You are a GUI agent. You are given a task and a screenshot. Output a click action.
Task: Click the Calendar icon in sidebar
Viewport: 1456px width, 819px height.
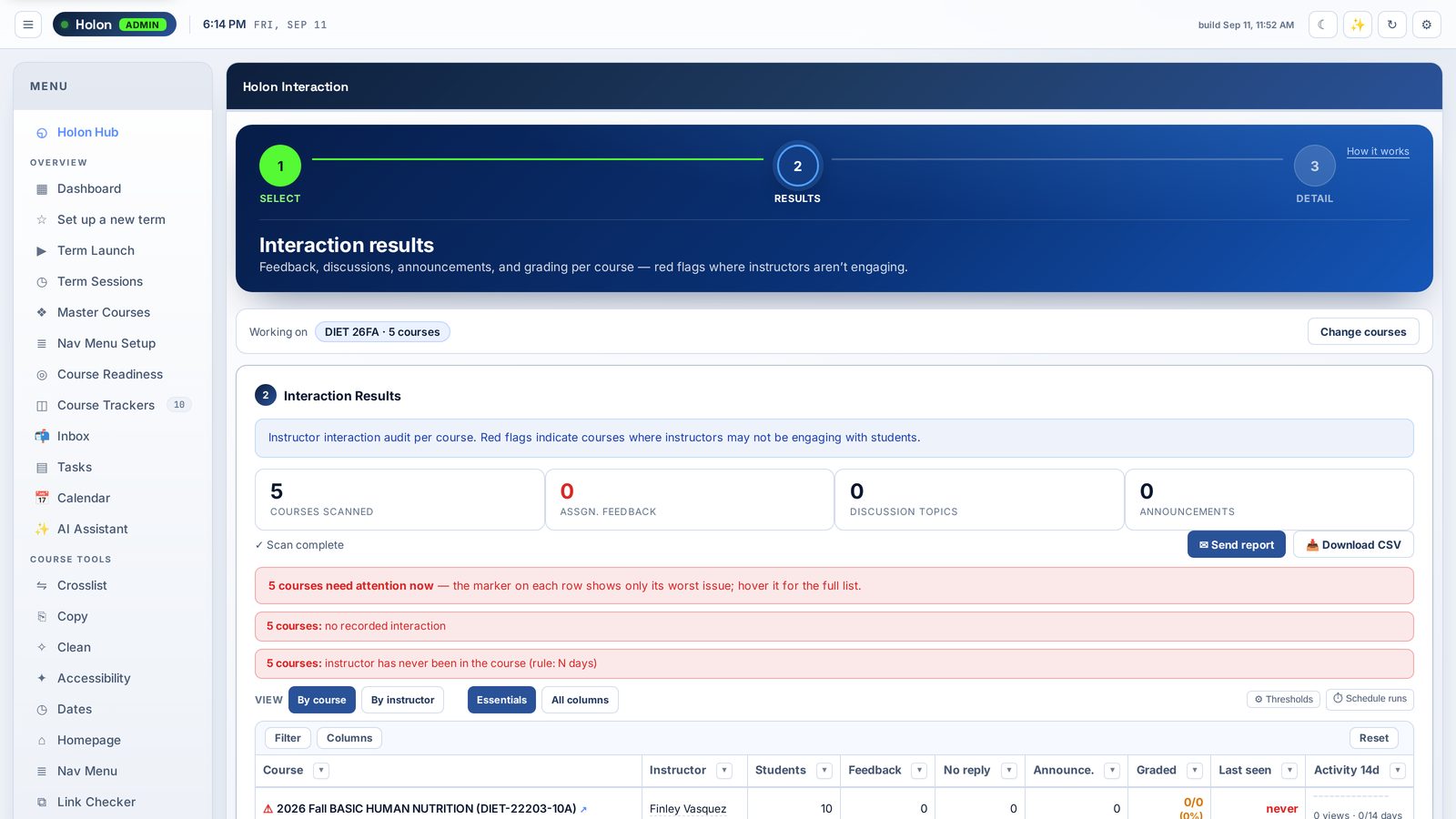pyautogui.click(x=42, y=498)
